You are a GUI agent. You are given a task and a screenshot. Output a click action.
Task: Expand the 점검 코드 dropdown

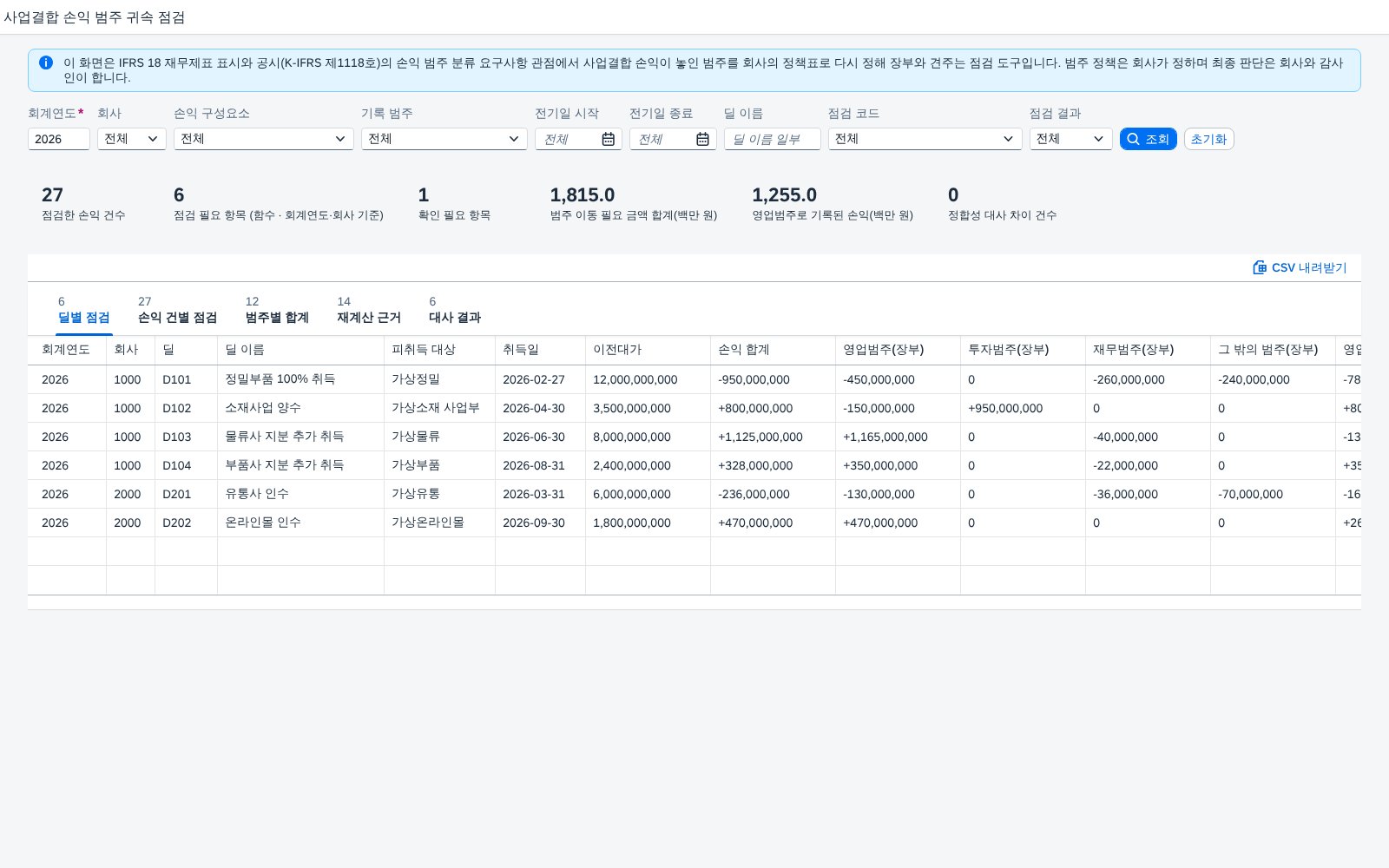pyautogui.click(x=925, y=139)
